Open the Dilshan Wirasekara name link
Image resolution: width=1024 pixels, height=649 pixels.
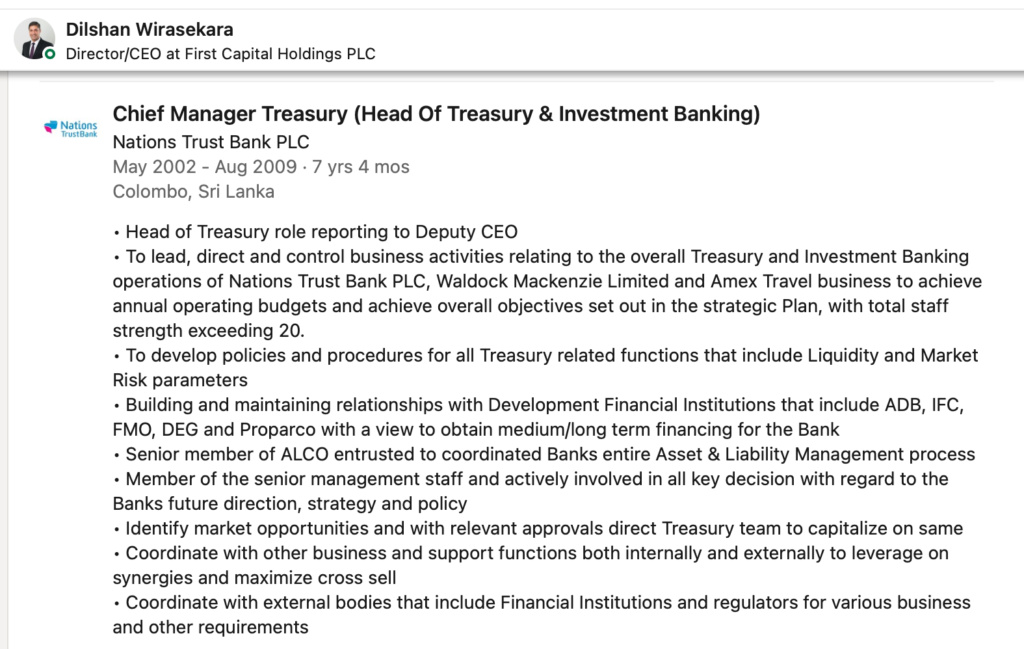tap(150, 29)
